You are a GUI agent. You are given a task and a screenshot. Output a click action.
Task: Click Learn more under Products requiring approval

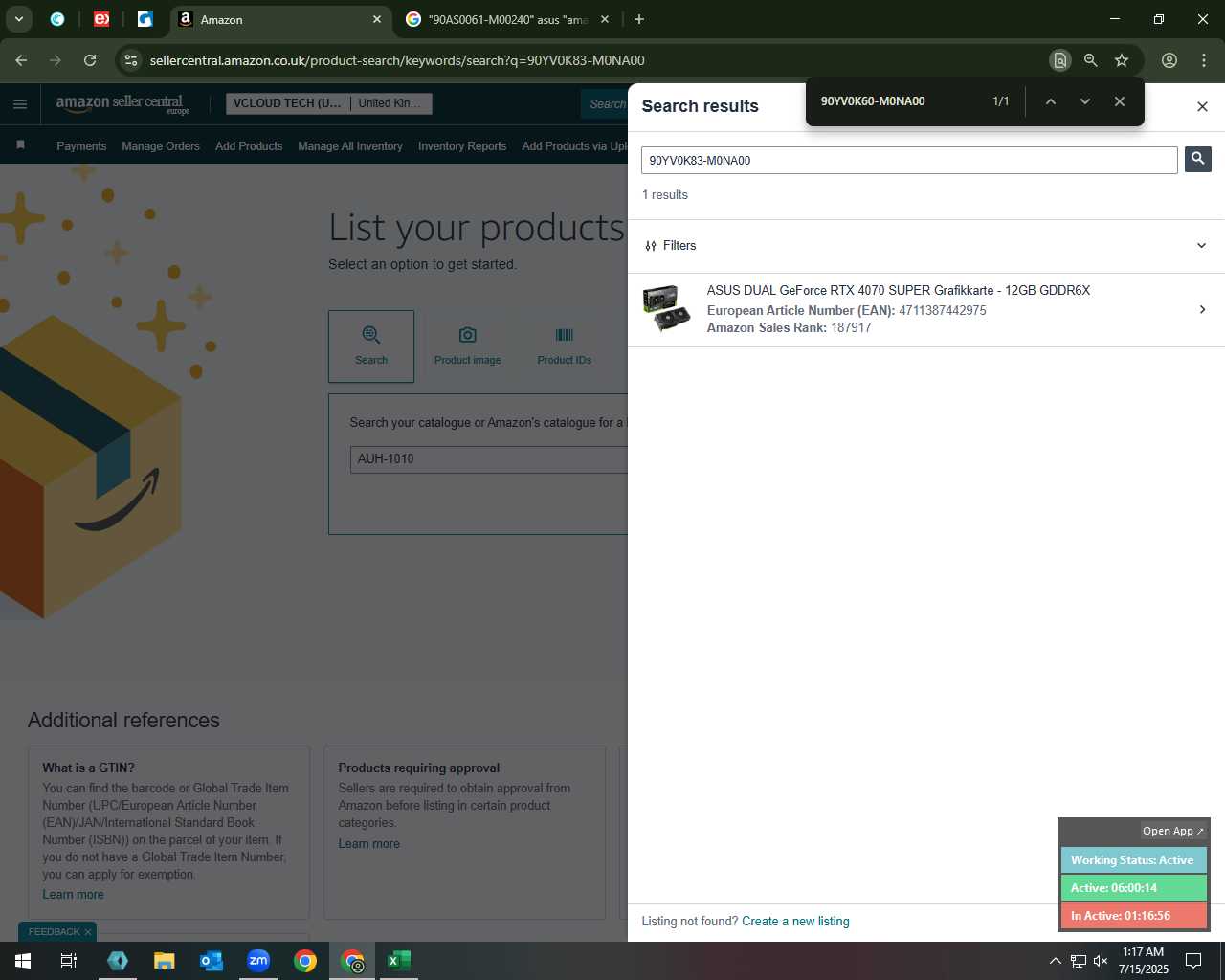click(368, 844)
